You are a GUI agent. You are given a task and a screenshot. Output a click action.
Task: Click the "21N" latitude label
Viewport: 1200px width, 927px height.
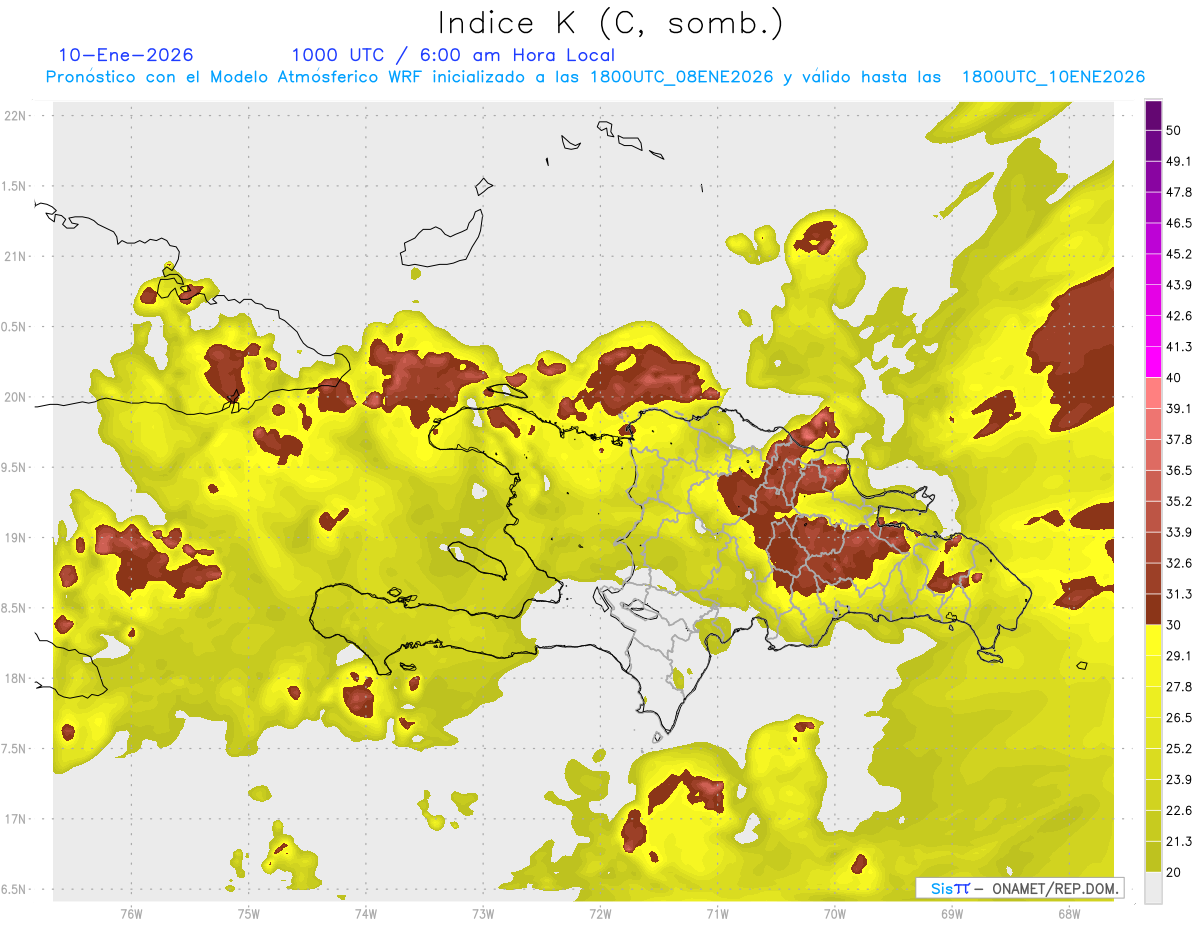click(x=17, y=257)
